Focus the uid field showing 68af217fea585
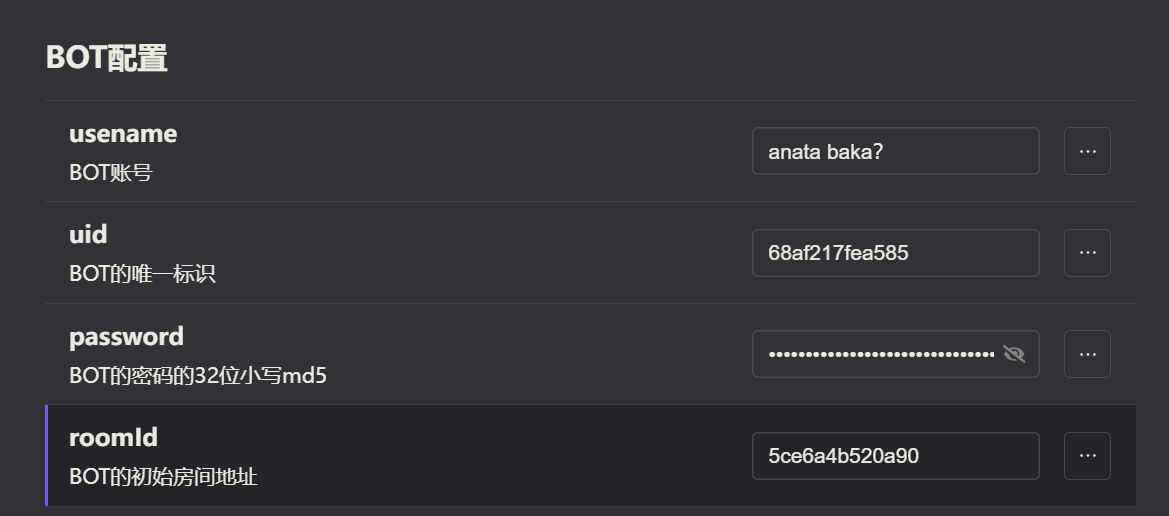This screenshot has height=516, width=1169. (895, 253)
